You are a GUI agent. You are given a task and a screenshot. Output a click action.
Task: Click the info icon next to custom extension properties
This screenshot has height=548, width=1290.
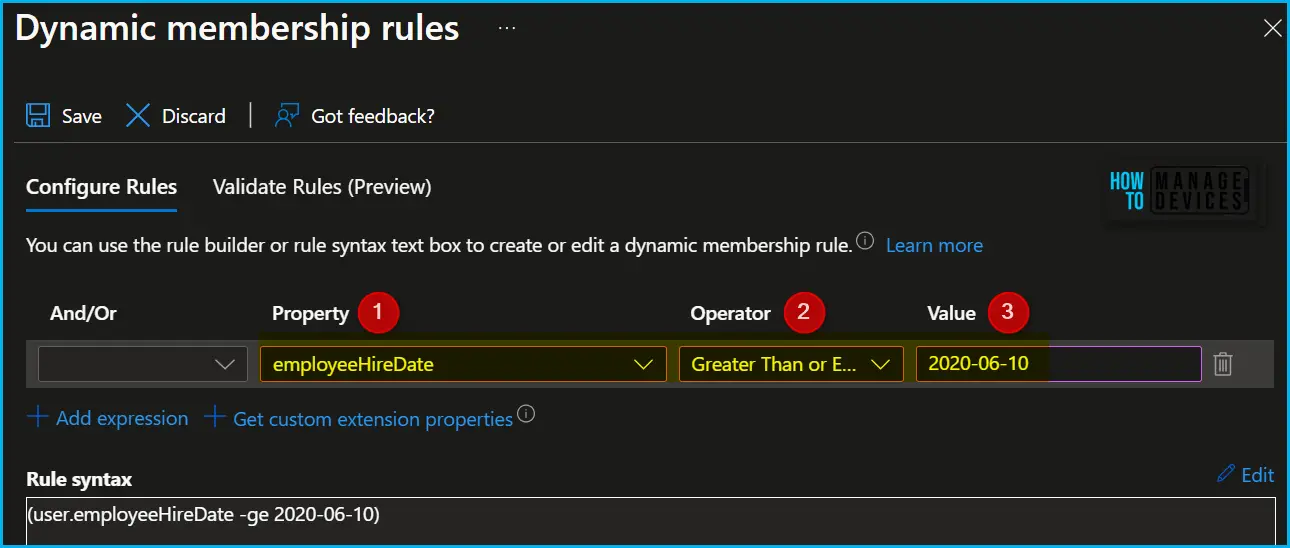526,414
